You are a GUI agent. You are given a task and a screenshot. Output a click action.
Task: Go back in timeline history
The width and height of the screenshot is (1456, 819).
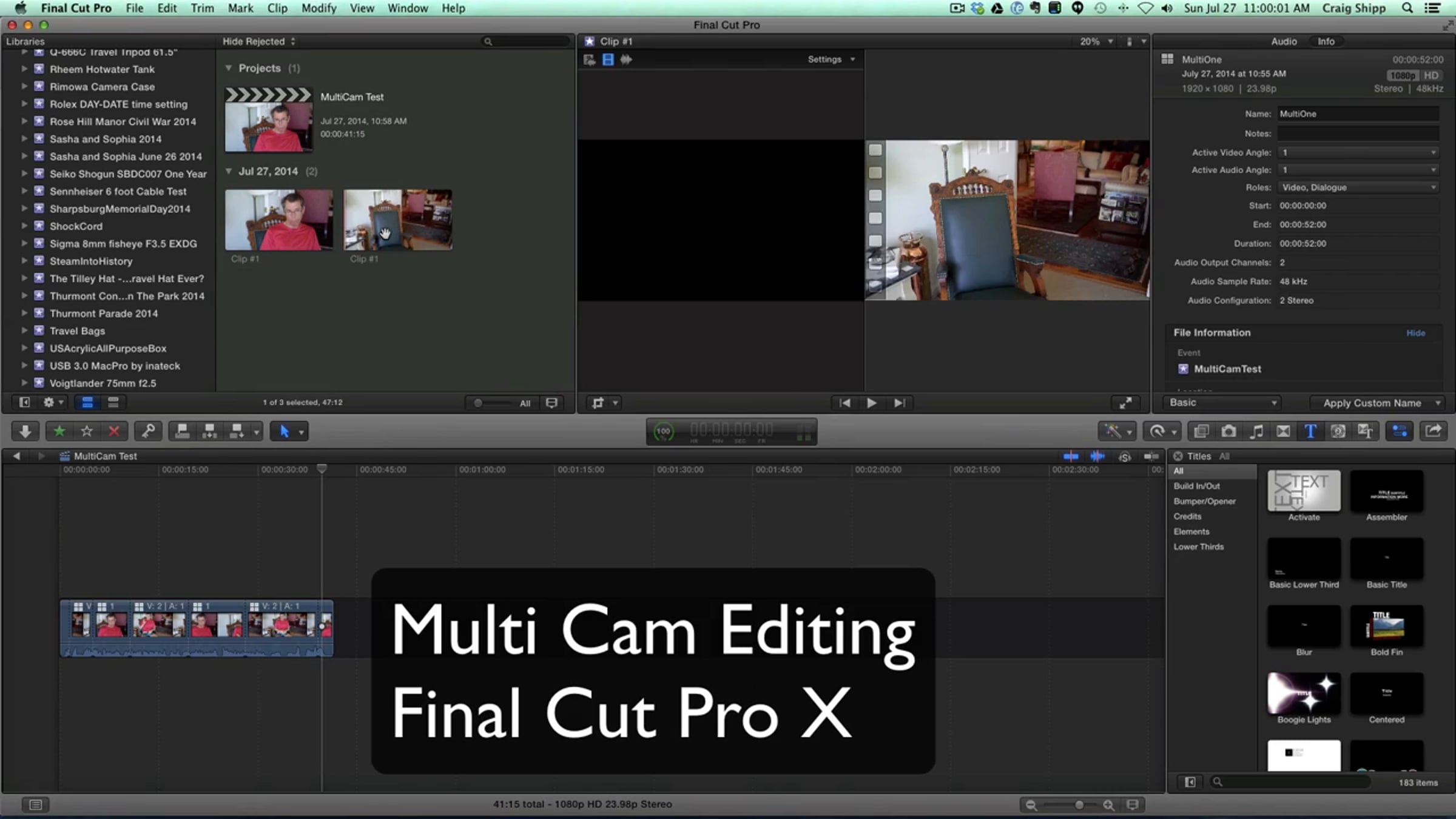pyautogui.click(x=16, y=456)
